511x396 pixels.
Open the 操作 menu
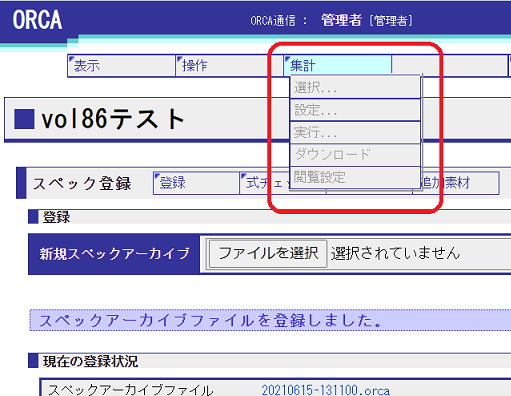coord(229,66)
